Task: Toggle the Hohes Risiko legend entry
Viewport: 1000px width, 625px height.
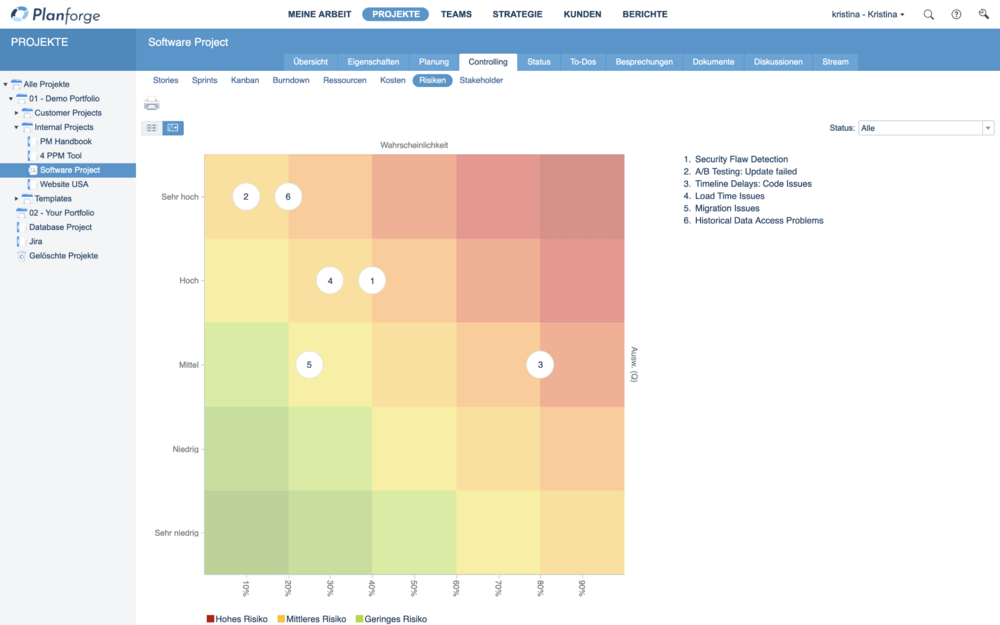Action: (237, 619)
